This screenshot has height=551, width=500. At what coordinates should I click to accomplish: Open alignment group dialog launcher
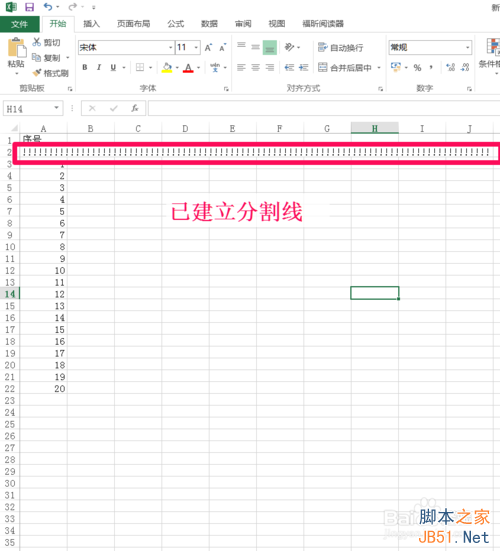pyautogui.click(x=381, y=89)
